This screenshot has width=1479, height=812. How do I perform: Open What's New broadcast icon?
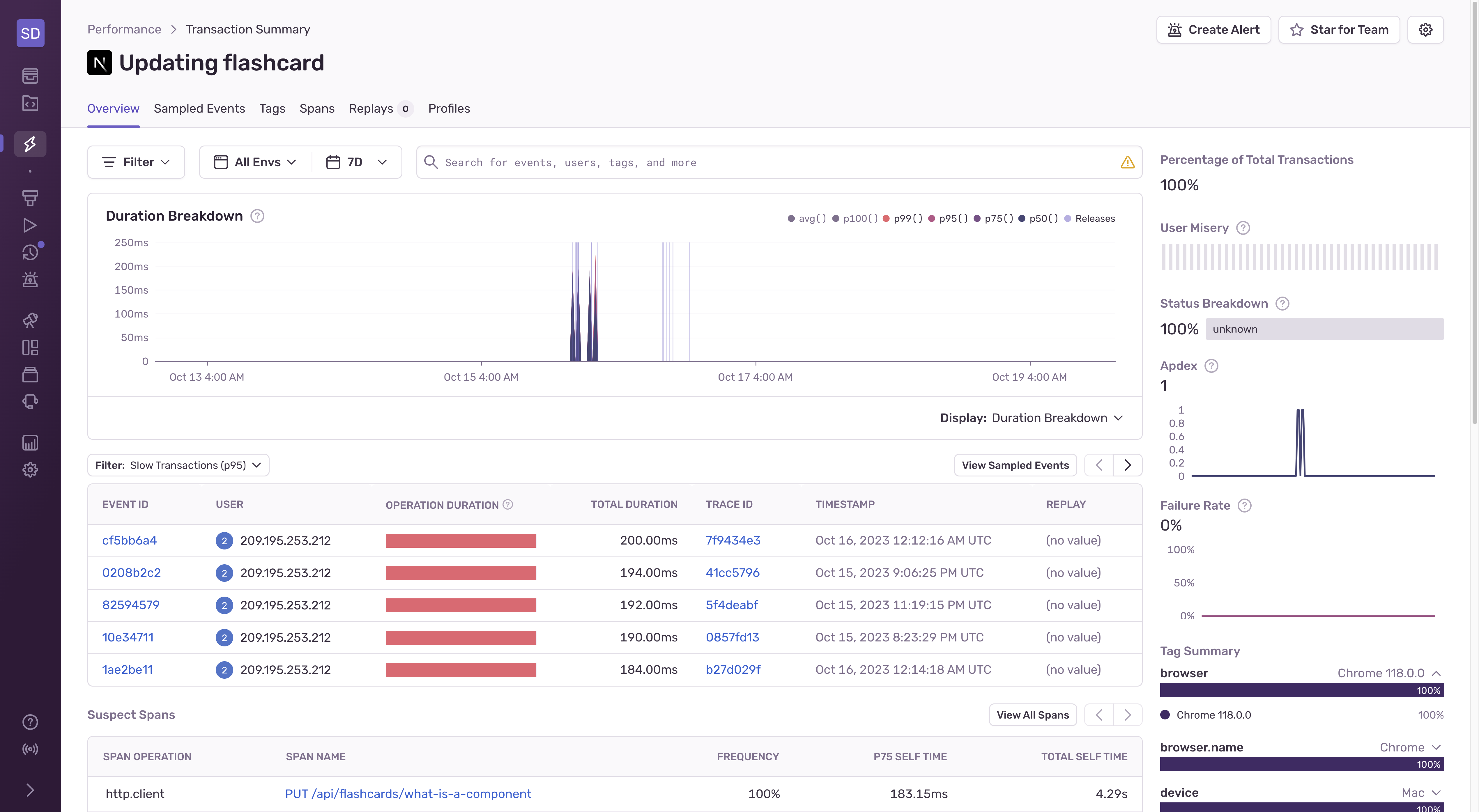pos(31,749)
